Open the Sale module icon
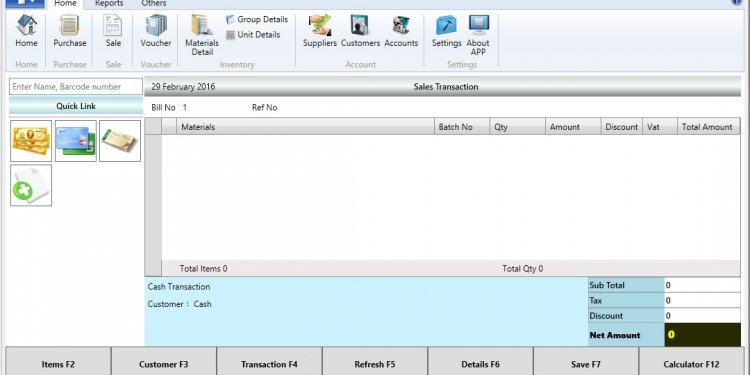This screenshot has width=750, height=375. 113,31
